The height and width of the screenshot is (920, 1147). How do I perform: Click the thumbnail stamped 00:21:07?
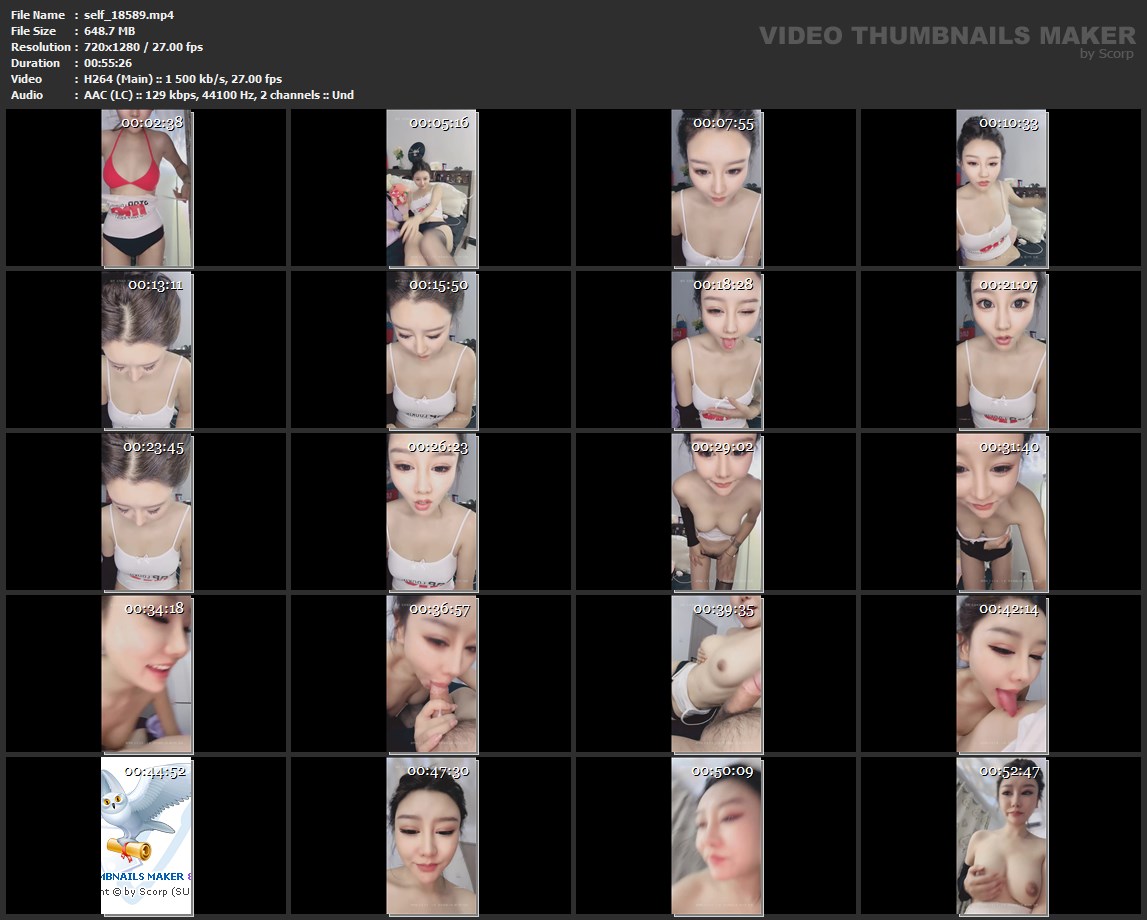[x=1002, y=349]
